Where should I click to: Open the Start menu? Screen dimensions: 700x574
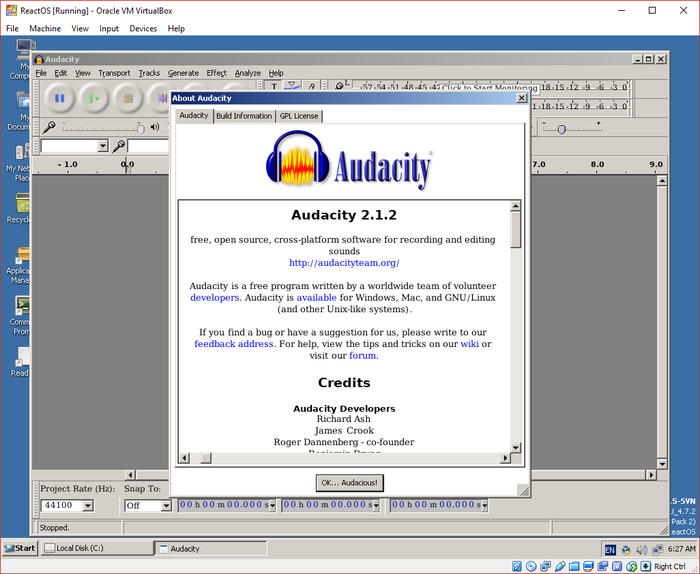point(20,548)
